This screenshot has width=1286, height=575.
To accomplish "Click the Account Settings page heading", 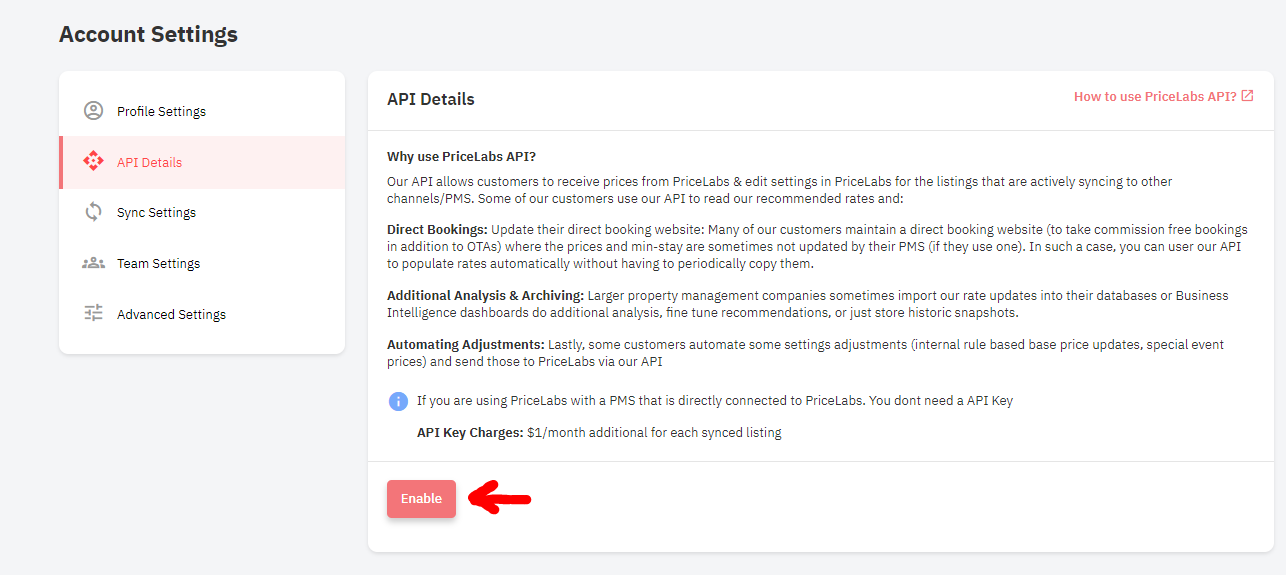I will coord(148,34).
